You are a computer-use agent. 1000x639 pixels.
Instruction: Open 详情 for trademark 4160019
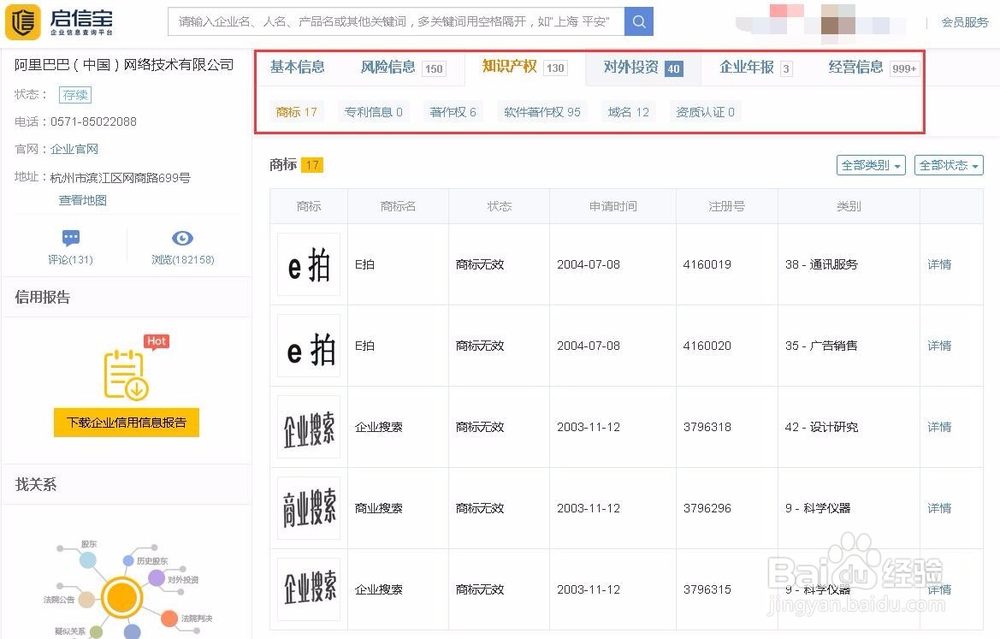click(939, 264)
